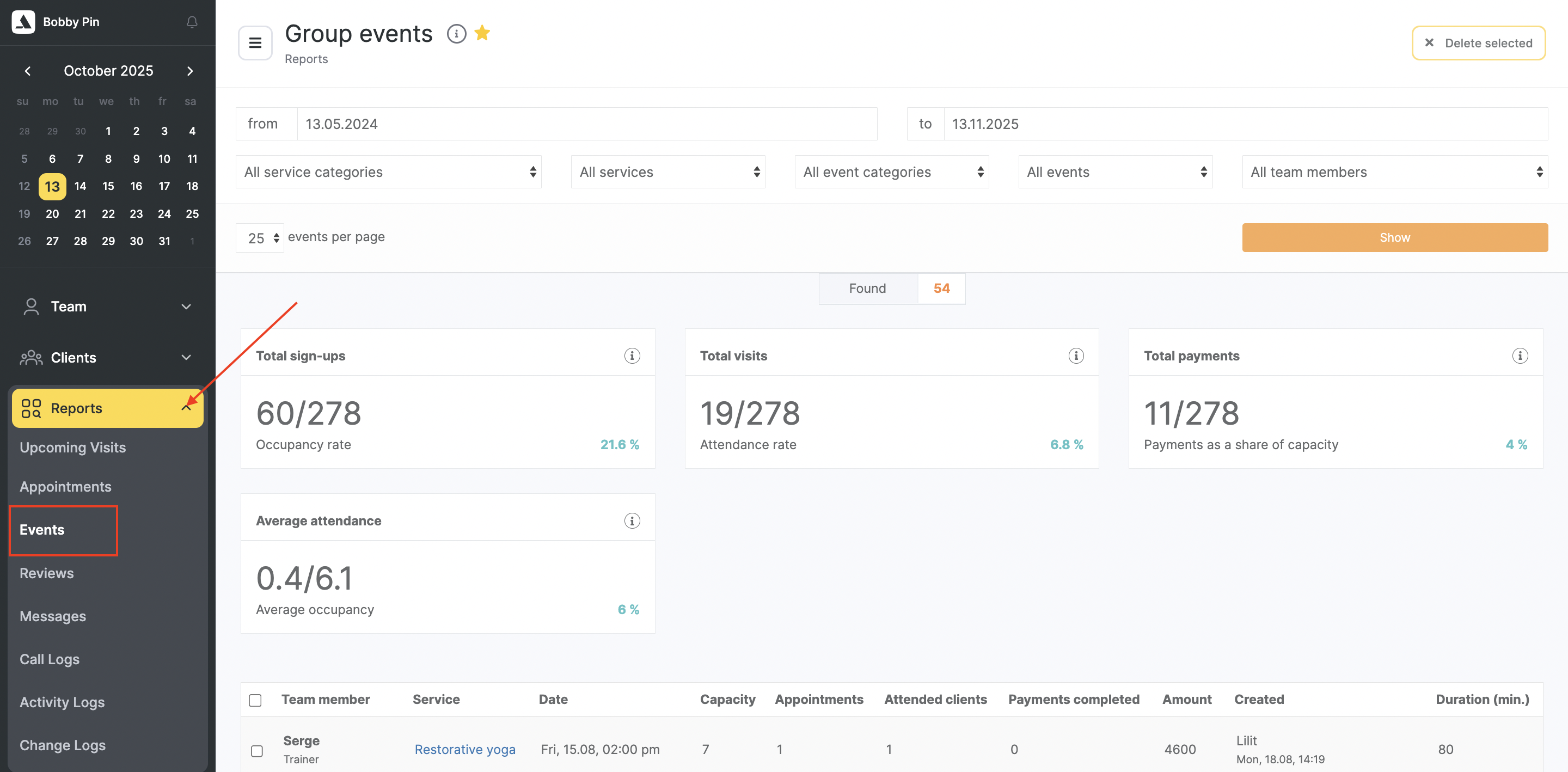Open the hamburger menu button
1568x772 pixels.
255,42
